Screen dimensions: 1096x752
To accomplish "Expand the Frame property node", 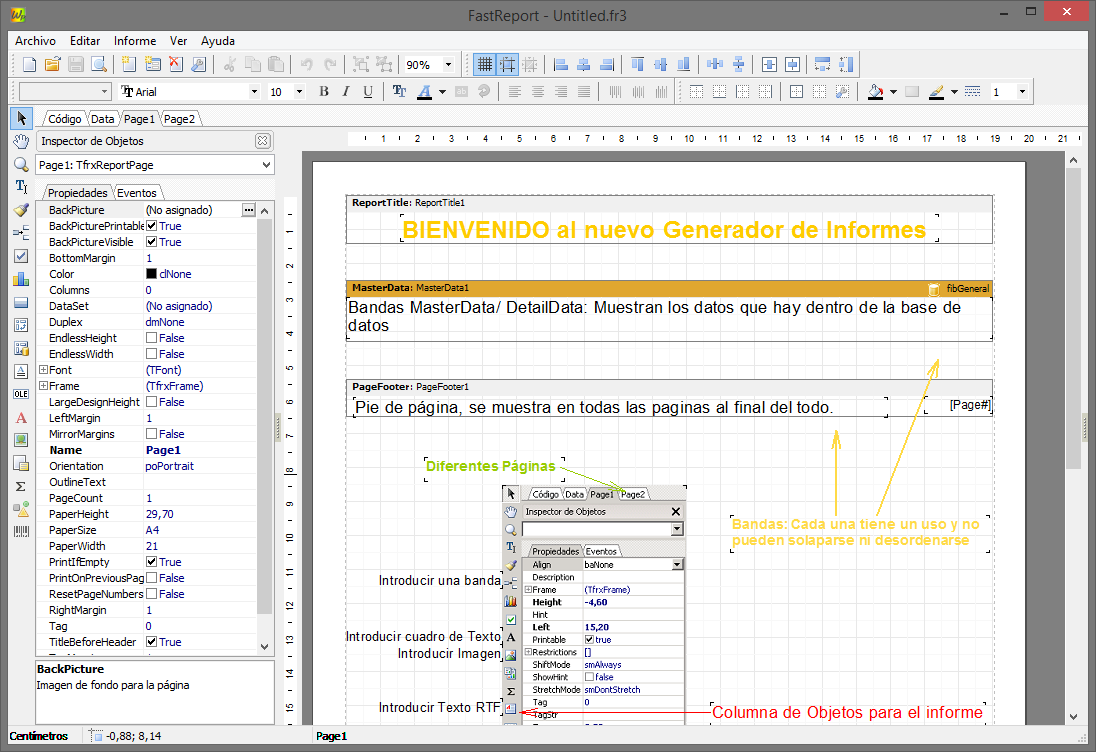I will pyautogui.click(x=43, y=386).
